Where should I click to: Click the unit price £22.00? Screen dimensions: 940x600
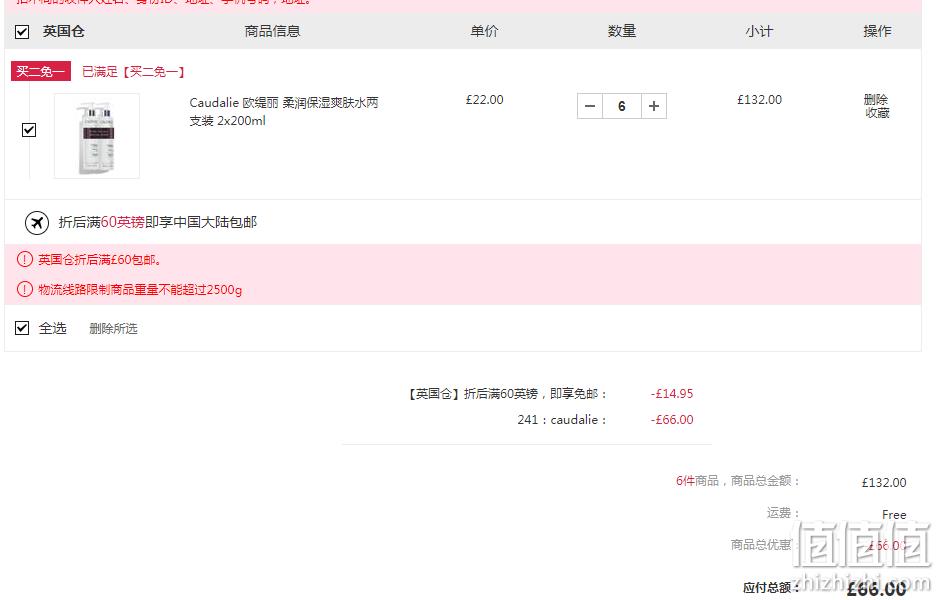pyautogui.click(x=484, y=100)
